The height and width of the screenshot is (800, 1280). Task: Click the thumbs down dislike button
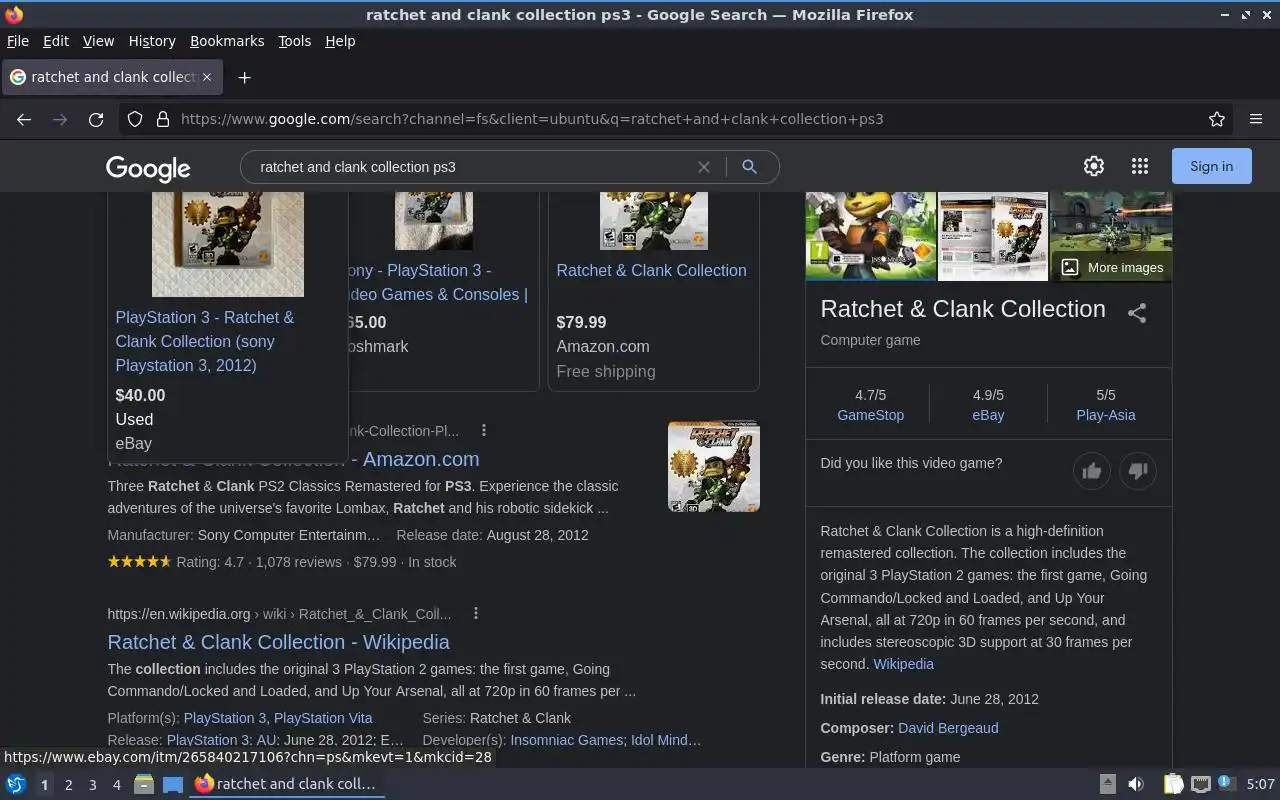click(x=1138, y=471)
